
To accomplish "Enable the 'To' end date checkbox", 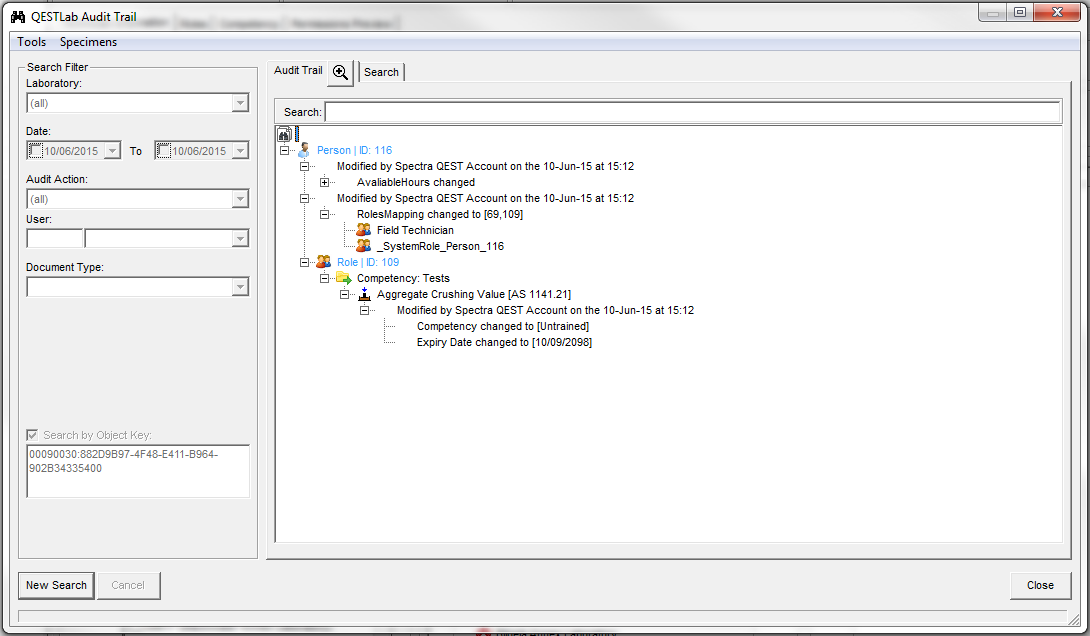I will point(164,151).
